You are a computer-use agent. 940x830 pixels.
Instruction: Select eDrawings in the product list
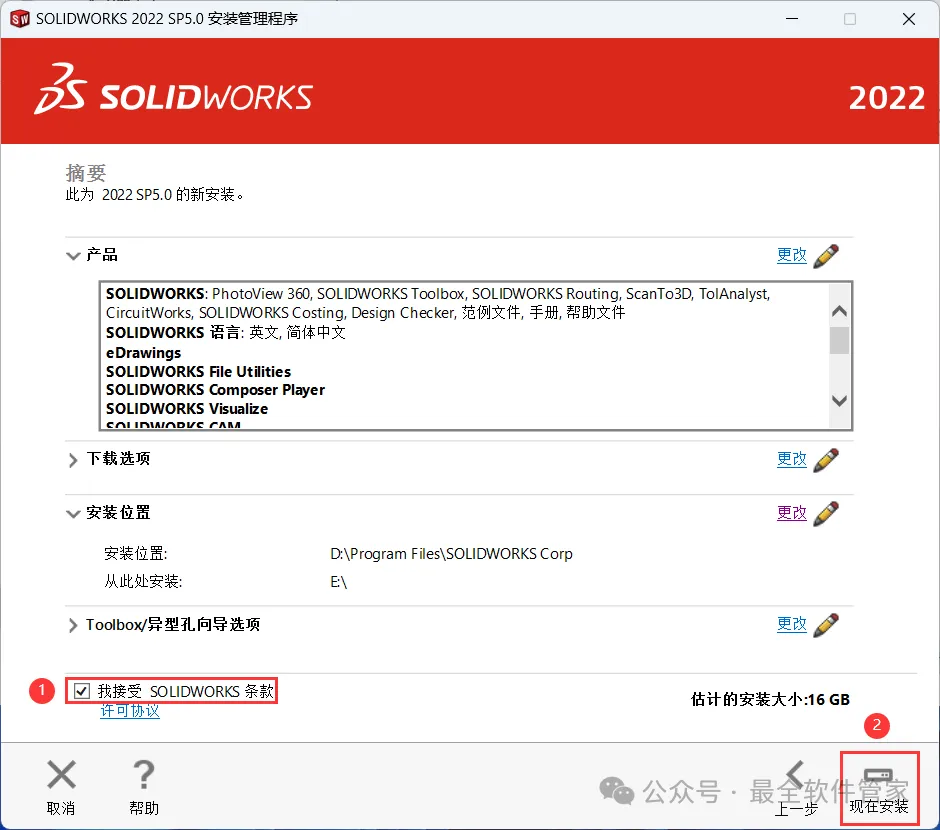(143, 352)
